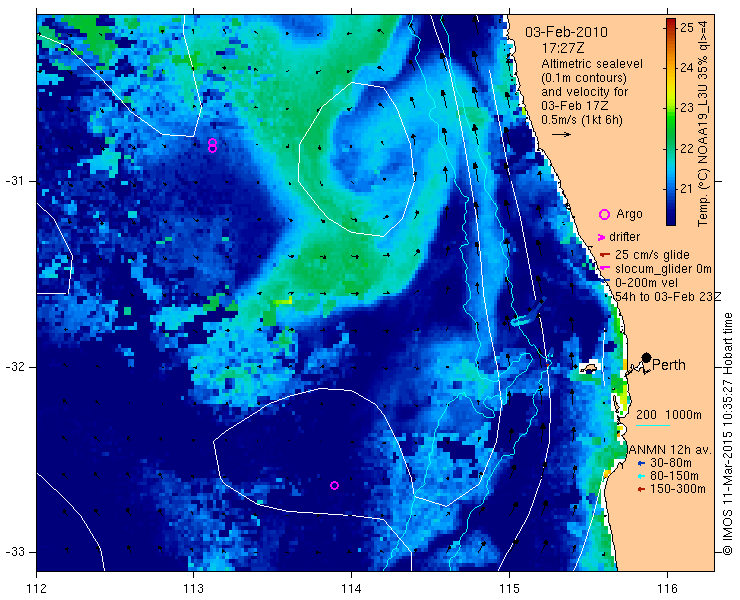
Task: Click the 112 longitude axis label
Action: click(x=36, y=589)
